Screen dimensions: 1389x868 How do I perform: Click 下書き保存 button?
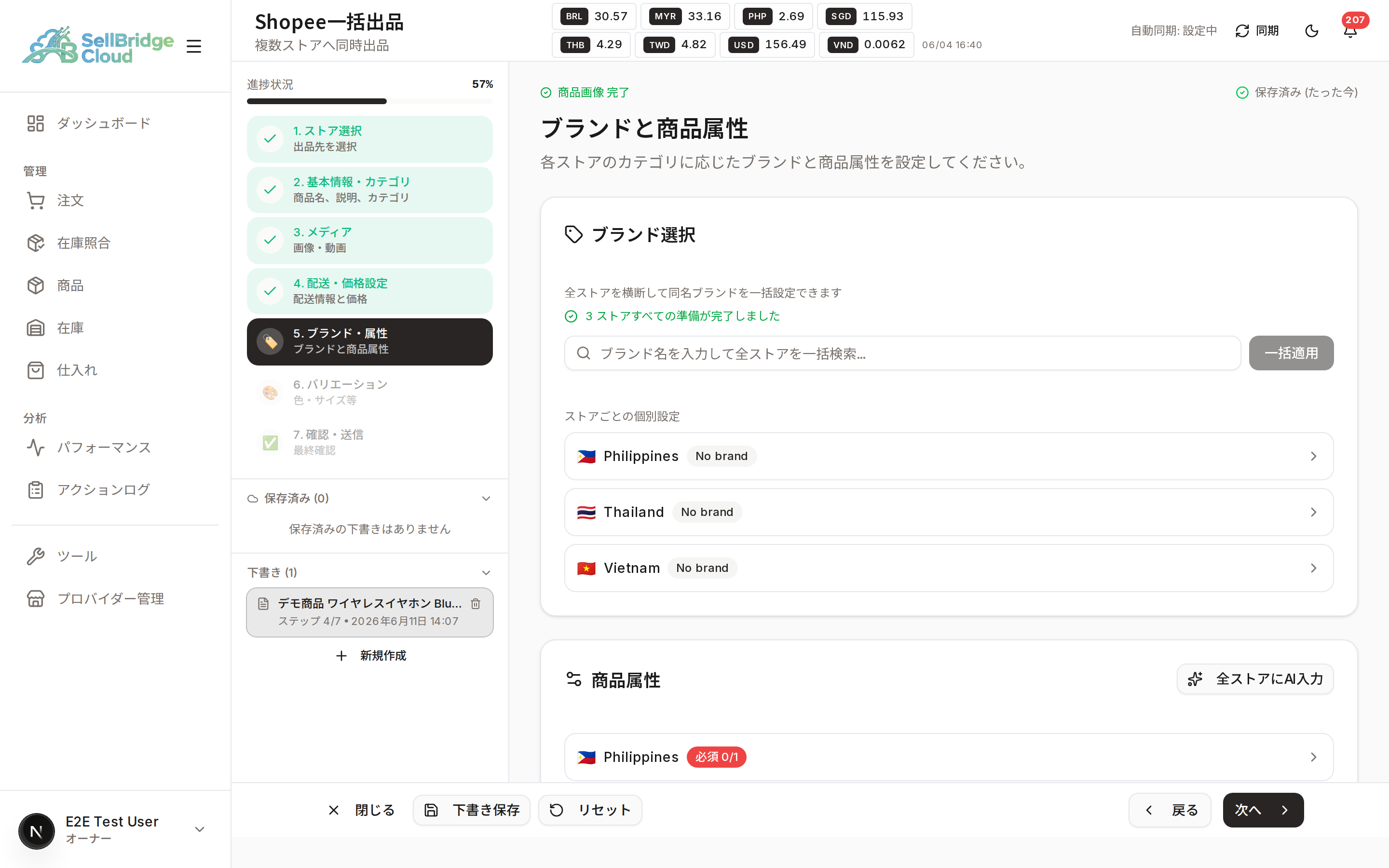471,810
